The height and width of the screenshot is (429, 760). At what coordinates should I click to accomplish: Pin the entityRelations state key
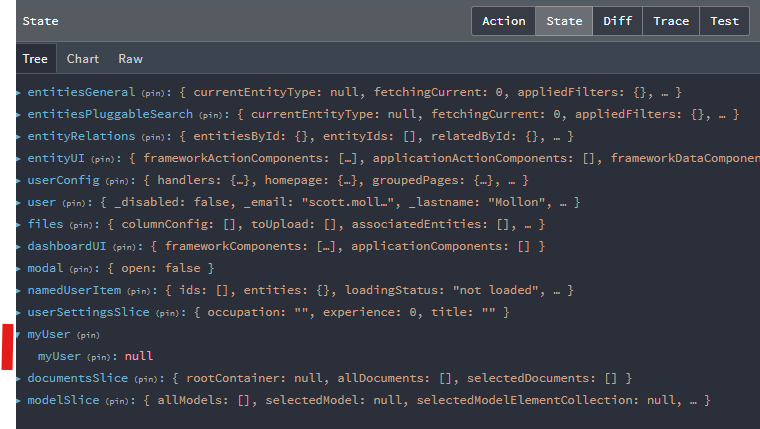click(154, 137)
